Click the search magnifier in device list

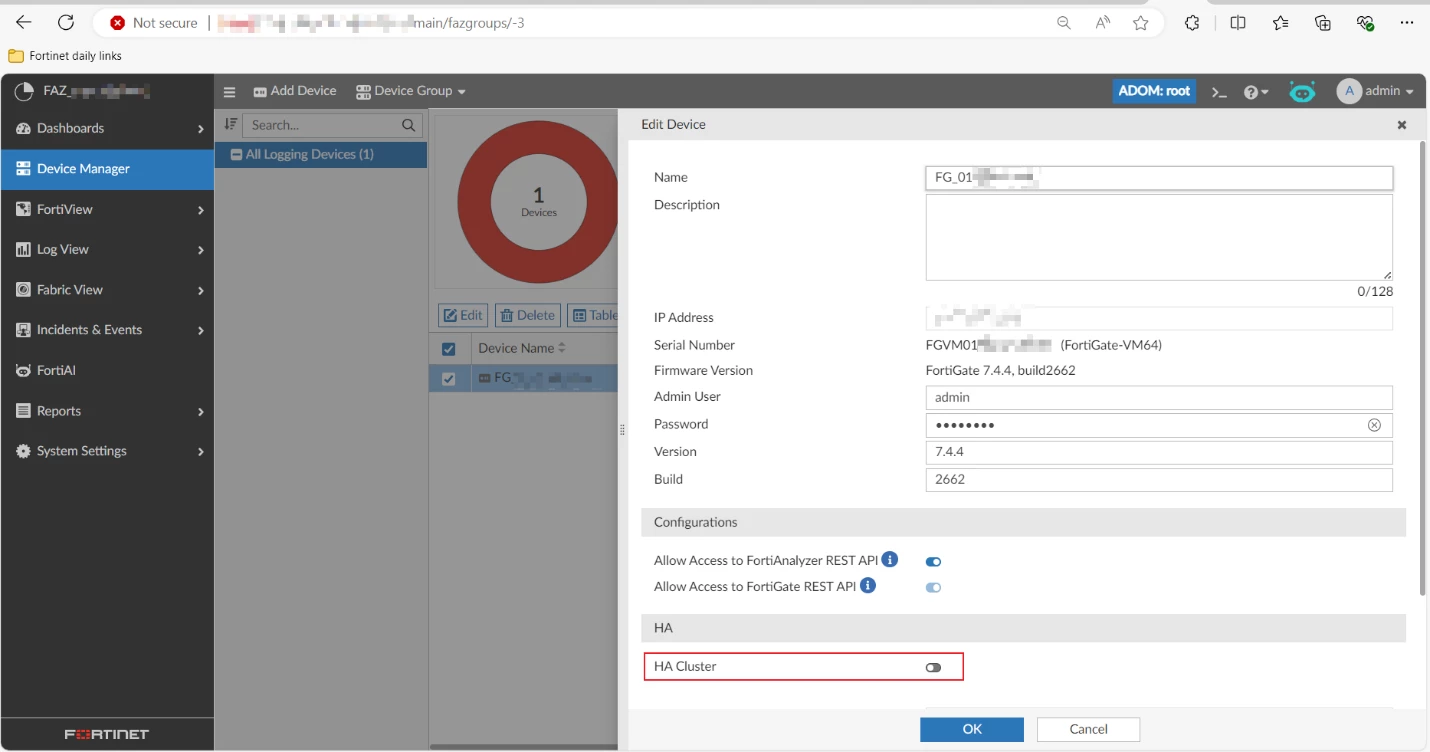pos(408,126)
